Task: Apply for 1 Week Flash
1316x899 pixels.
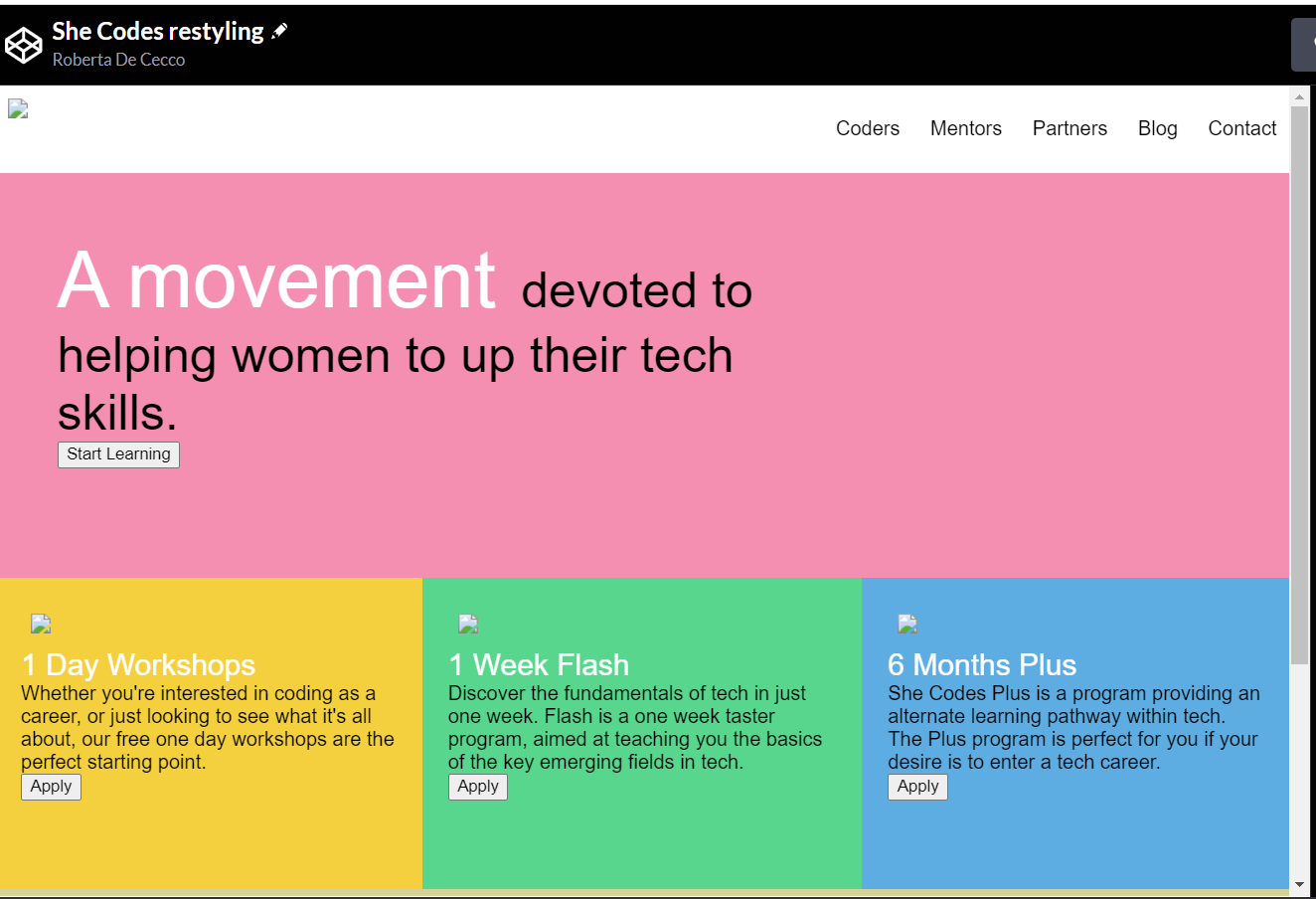Action: (478, 787)
